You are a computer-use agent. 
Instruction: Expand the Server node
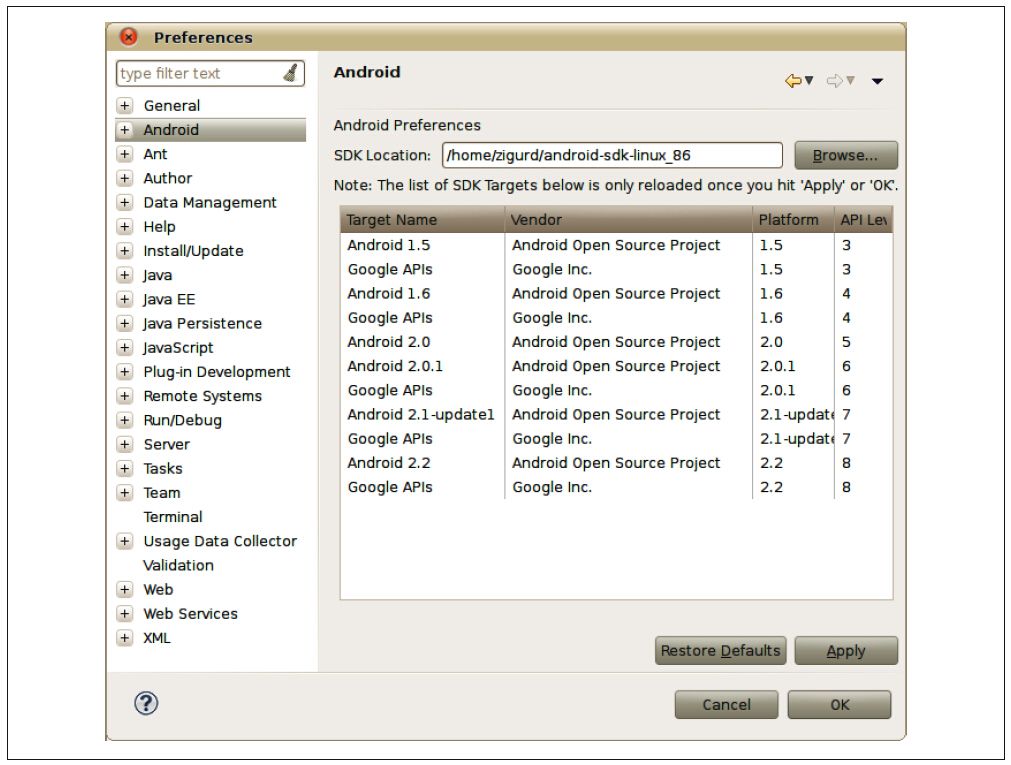point(125,444)
